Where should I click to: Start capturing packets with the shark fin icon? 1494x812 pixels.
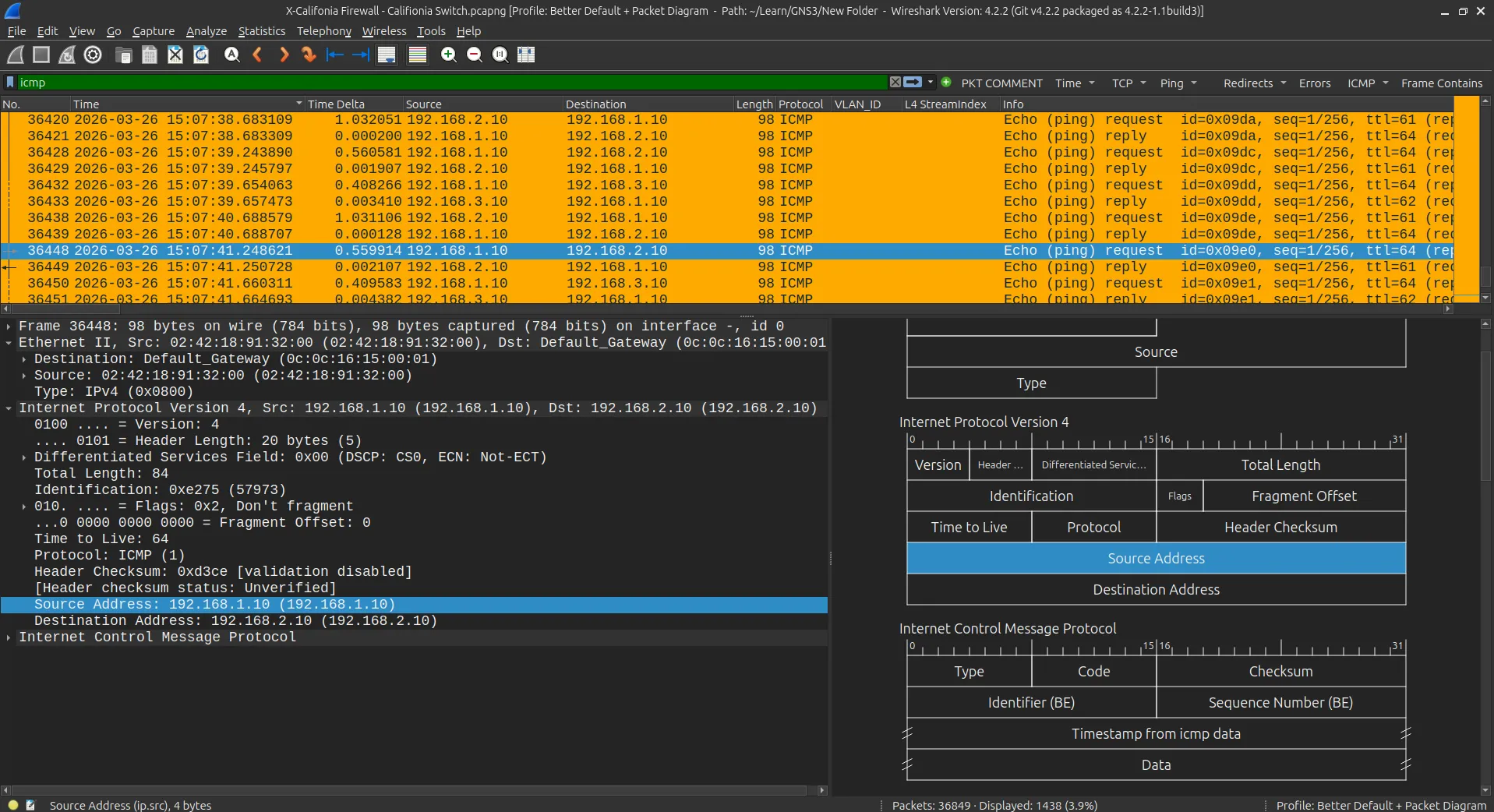point(16,55)
